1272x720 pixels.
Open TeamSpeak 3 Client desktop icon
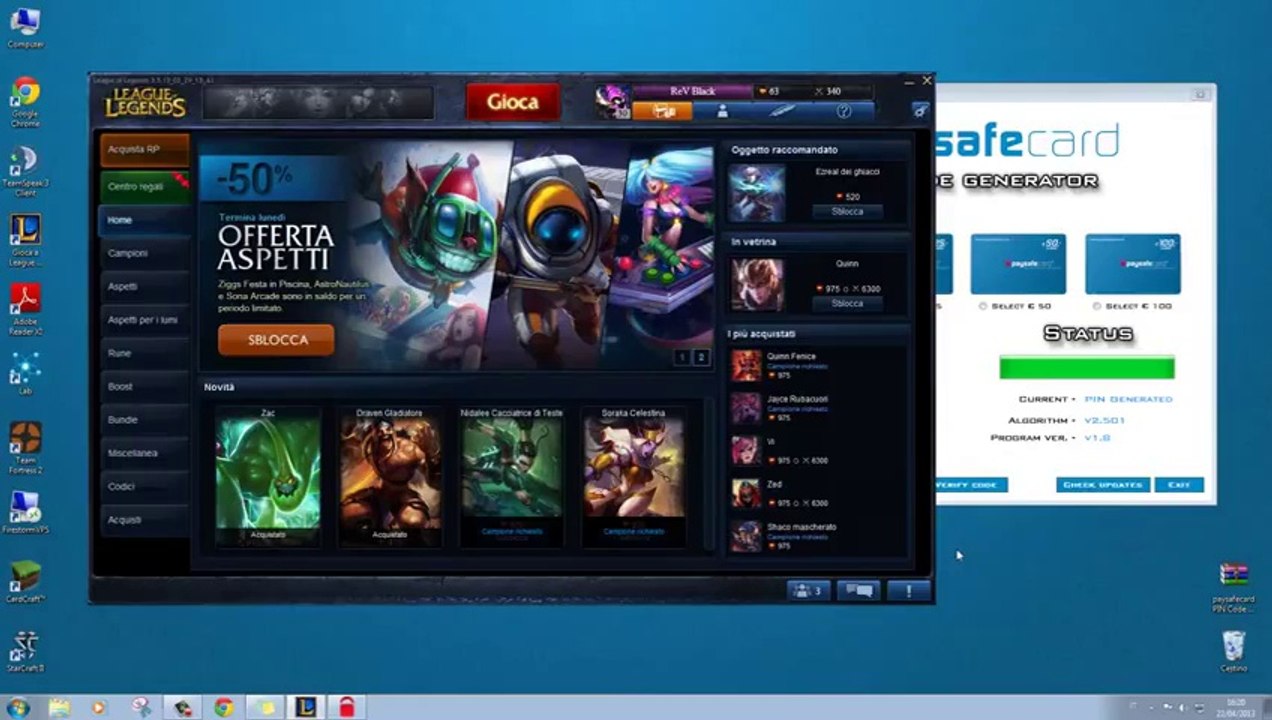tap(25, 171)
